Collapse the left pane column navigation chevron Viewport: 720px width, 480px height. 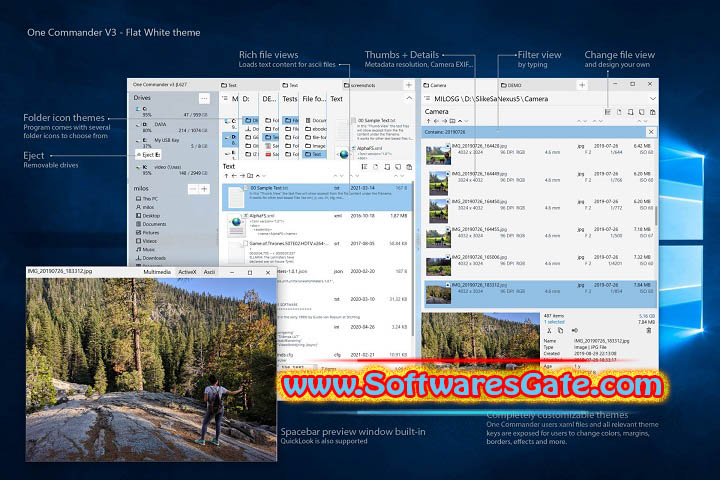click(x=409, y=98)
